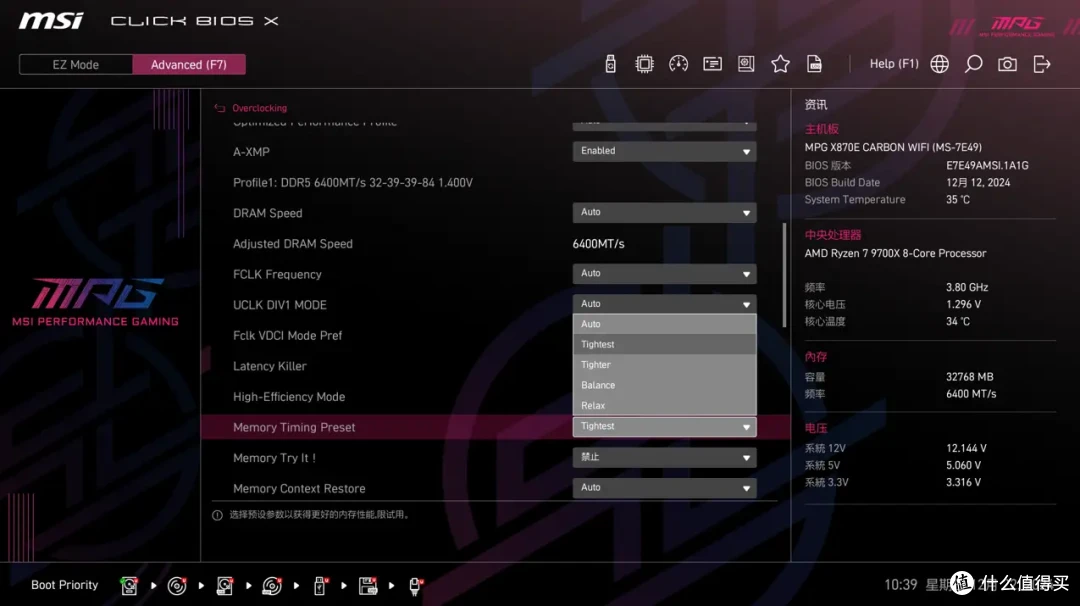Click the Profile1 DDR5 6400MT/s text
The width and height of the screenshot is (1080, 606).
(x=353, y=183)
